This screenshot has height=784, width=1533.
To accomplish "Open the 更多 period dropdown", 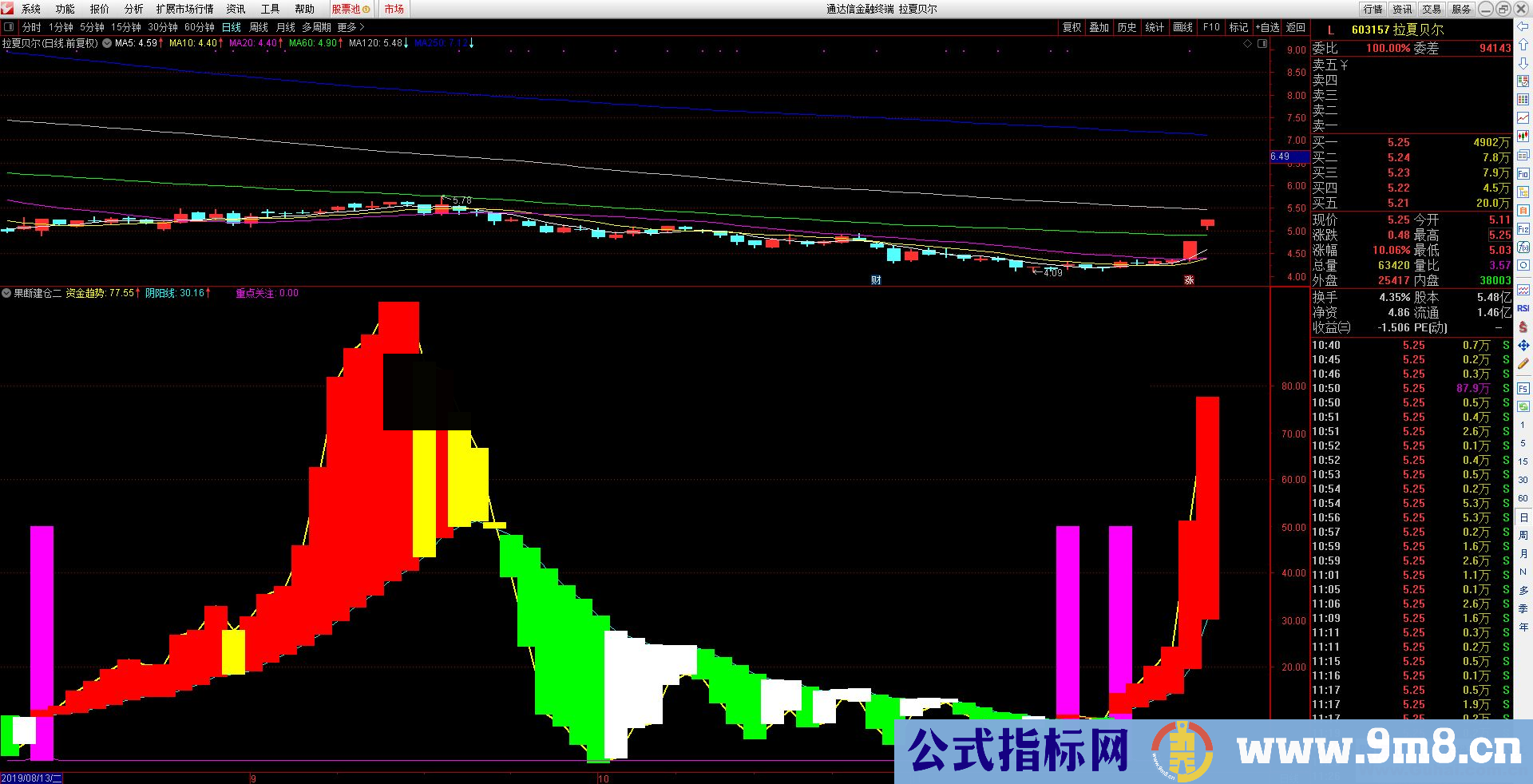I will click(x=348, y=26).
